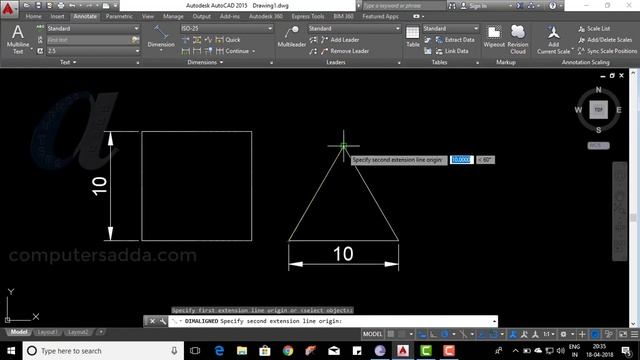The width and height of the screenshot is (640, 360).
Task: Click Sign In in the title bar
Action: coord(474,6)
